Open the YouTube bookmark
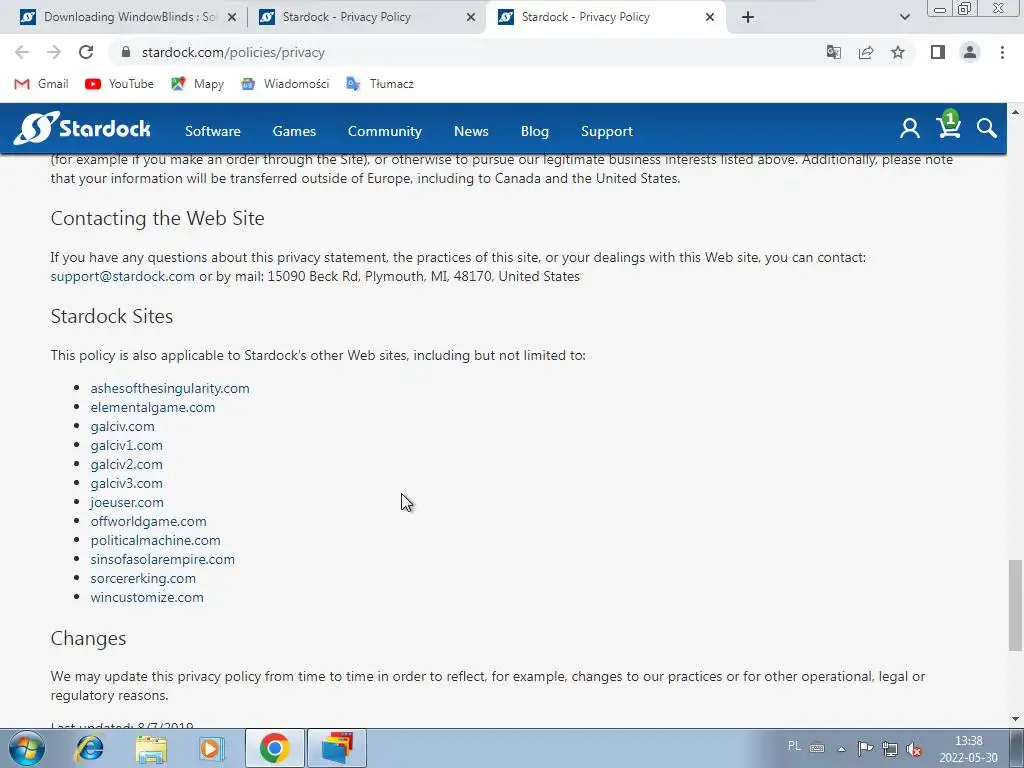The height and width of the screenshot is (768, 1024). pyautogui.click(x=120, y=84)
